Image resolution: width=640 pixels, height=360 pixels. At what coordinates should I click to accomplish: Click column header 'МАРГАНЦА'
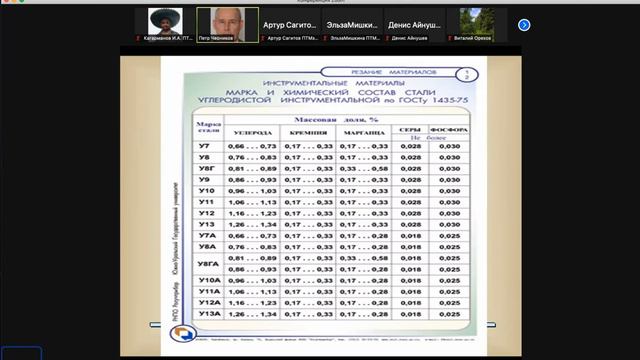click(x=364, y=133)
